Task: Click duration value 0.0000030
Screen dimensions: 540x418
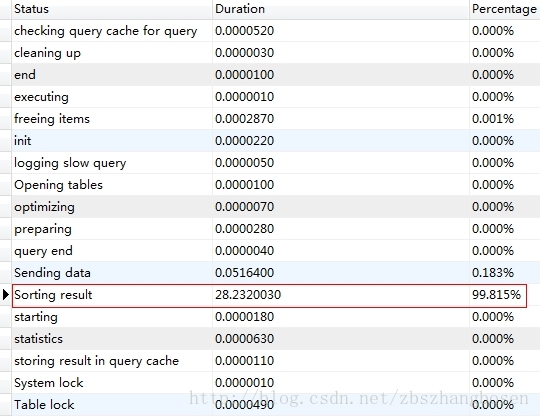Action: [245, 53]
